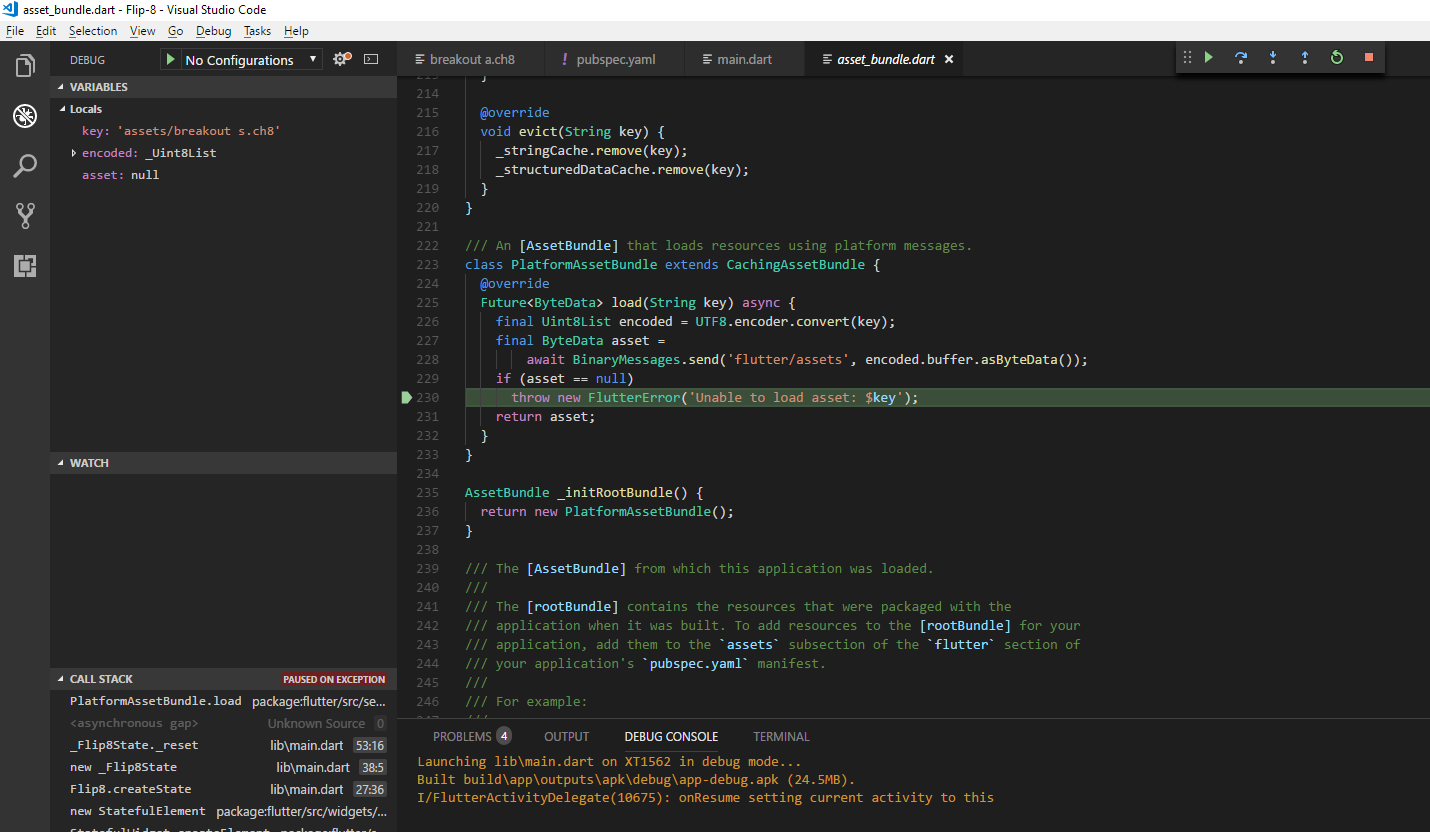Open the Debug menu
The image size is (1430, 832).
point(213,30)
